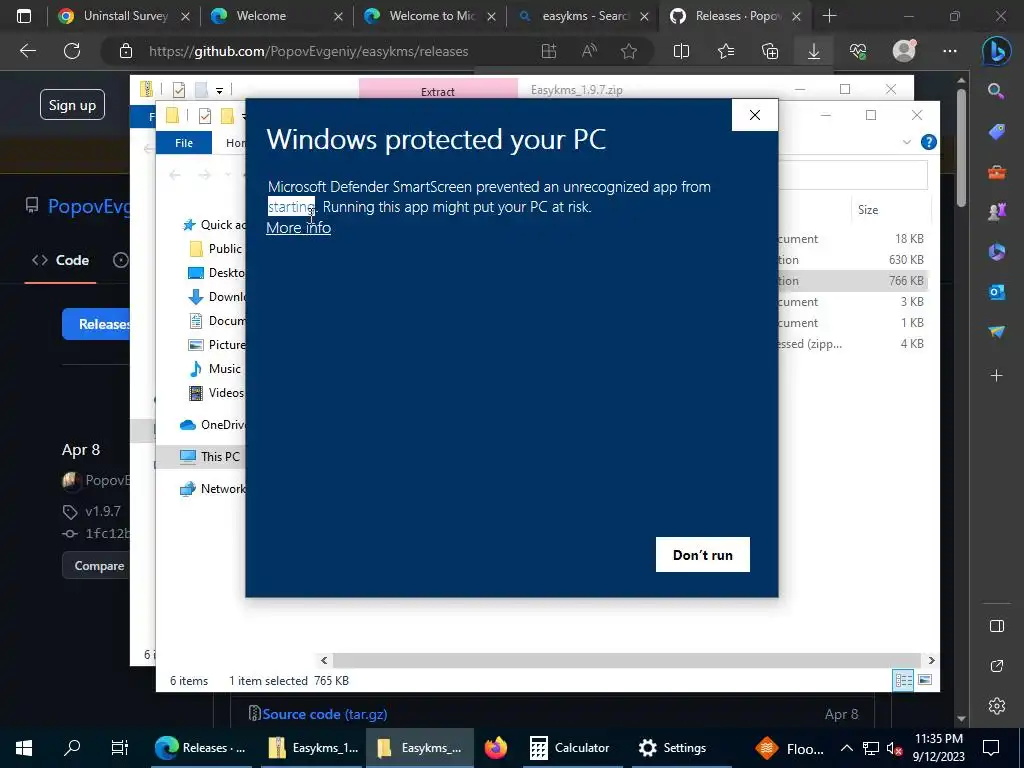Click the More info link in SmartScreen dialog

(x=298, y=228)
